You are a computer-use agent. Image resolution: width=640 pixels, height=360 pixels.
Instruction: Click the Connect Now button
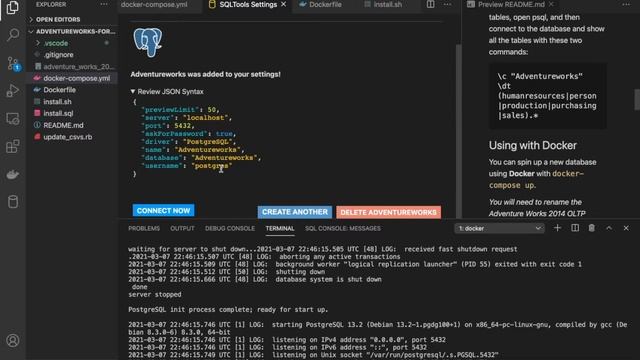click(x=163, y=211)
